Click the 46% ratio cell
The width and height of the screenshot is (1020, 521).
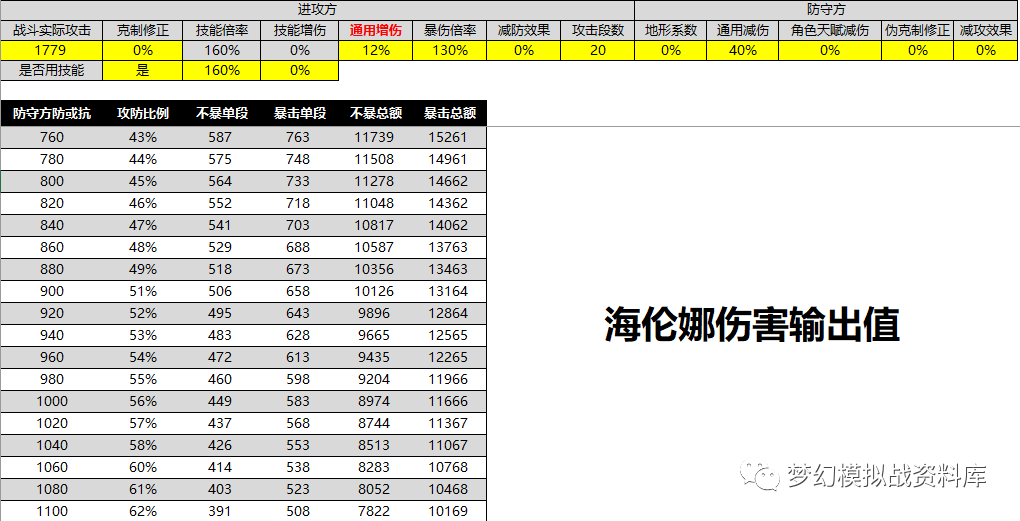pos(142,204)
